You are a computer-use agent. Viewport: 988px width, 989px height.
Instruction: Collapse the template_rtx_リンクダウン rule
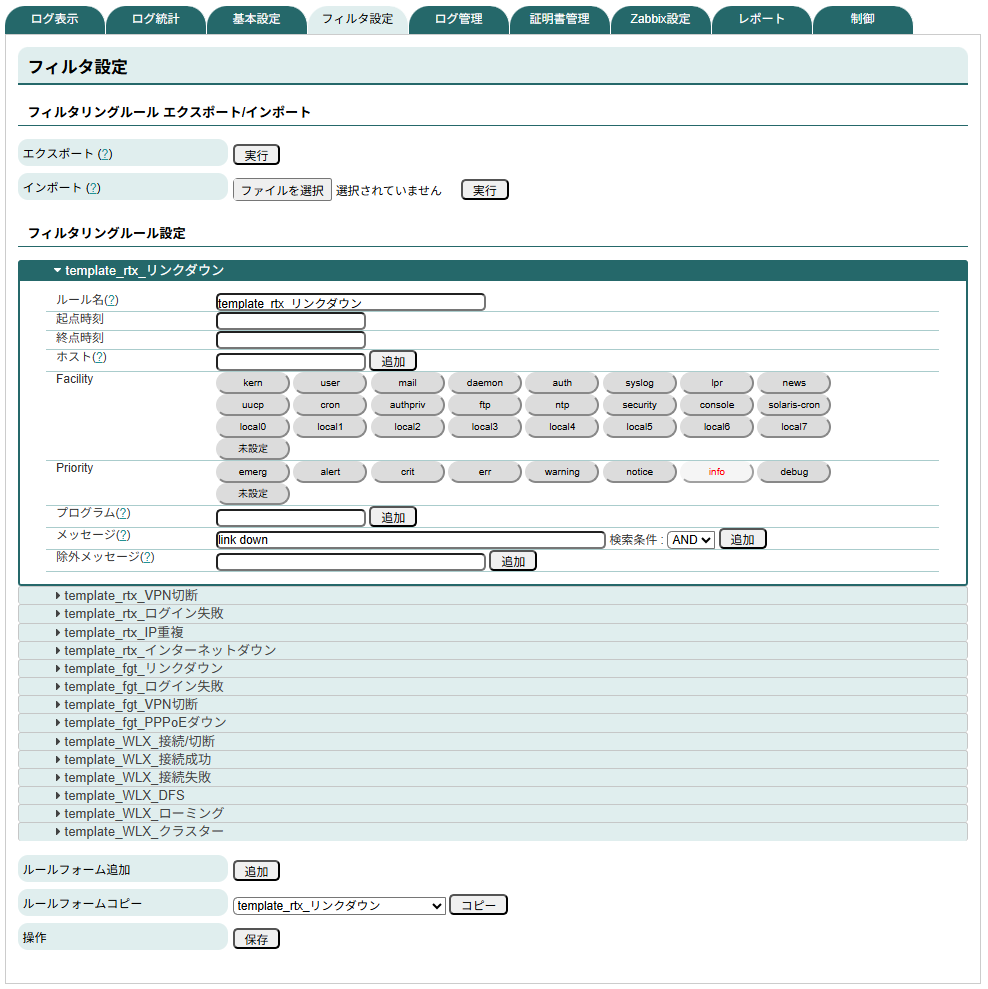click(140, 269)
